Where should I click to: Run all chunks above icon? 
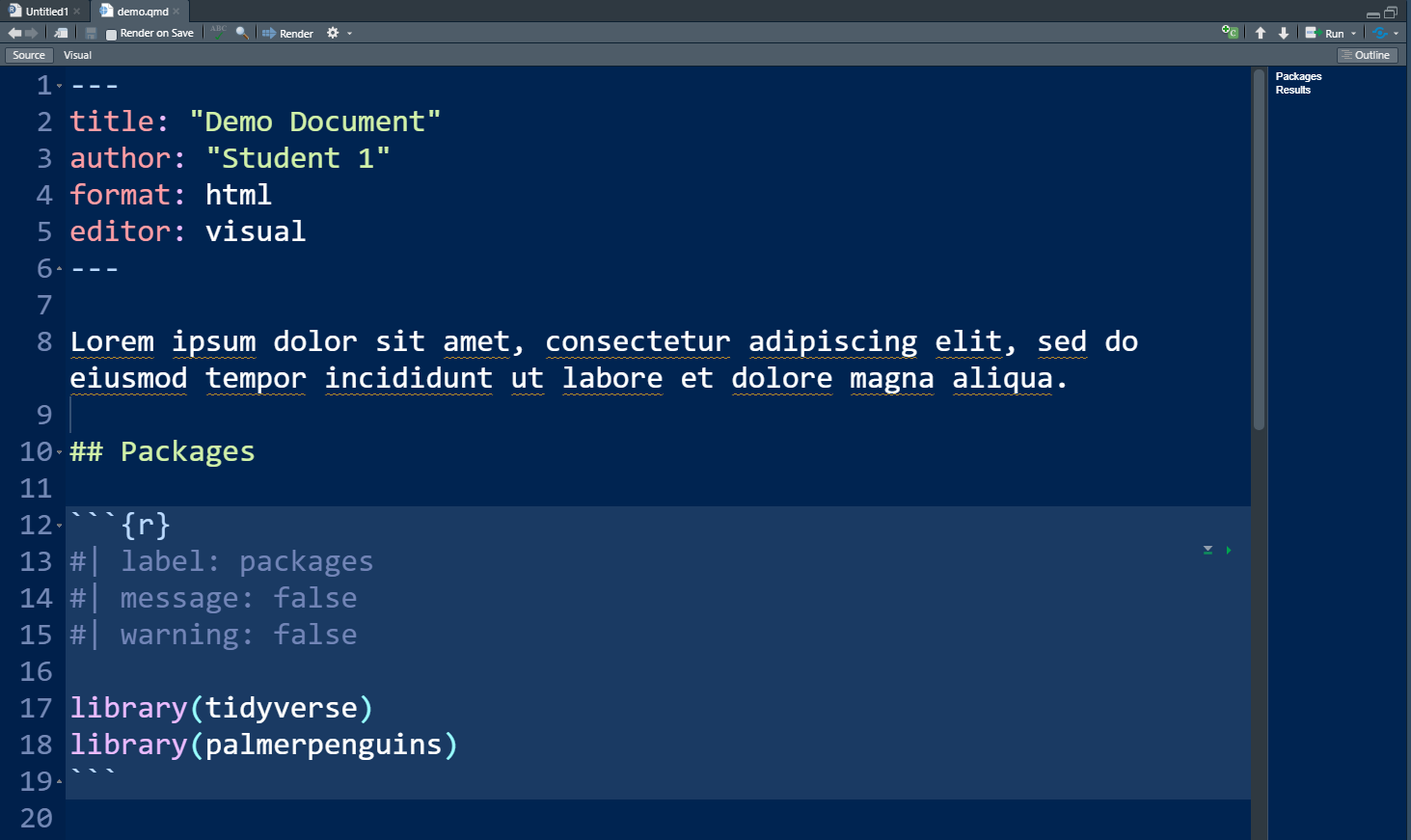(x=1207, y=550)
